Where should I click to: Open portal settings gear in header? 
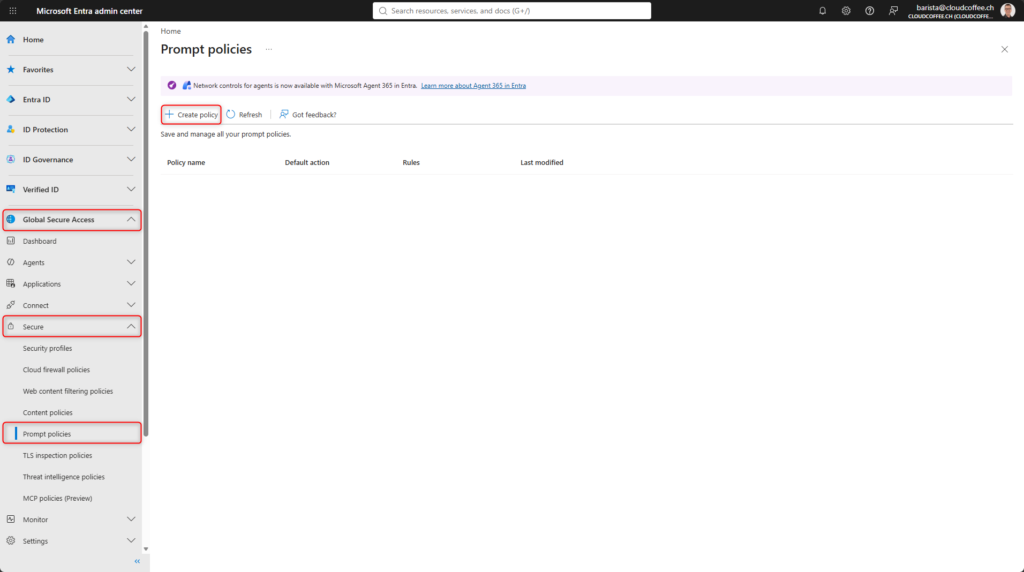(x=846, y=10)
